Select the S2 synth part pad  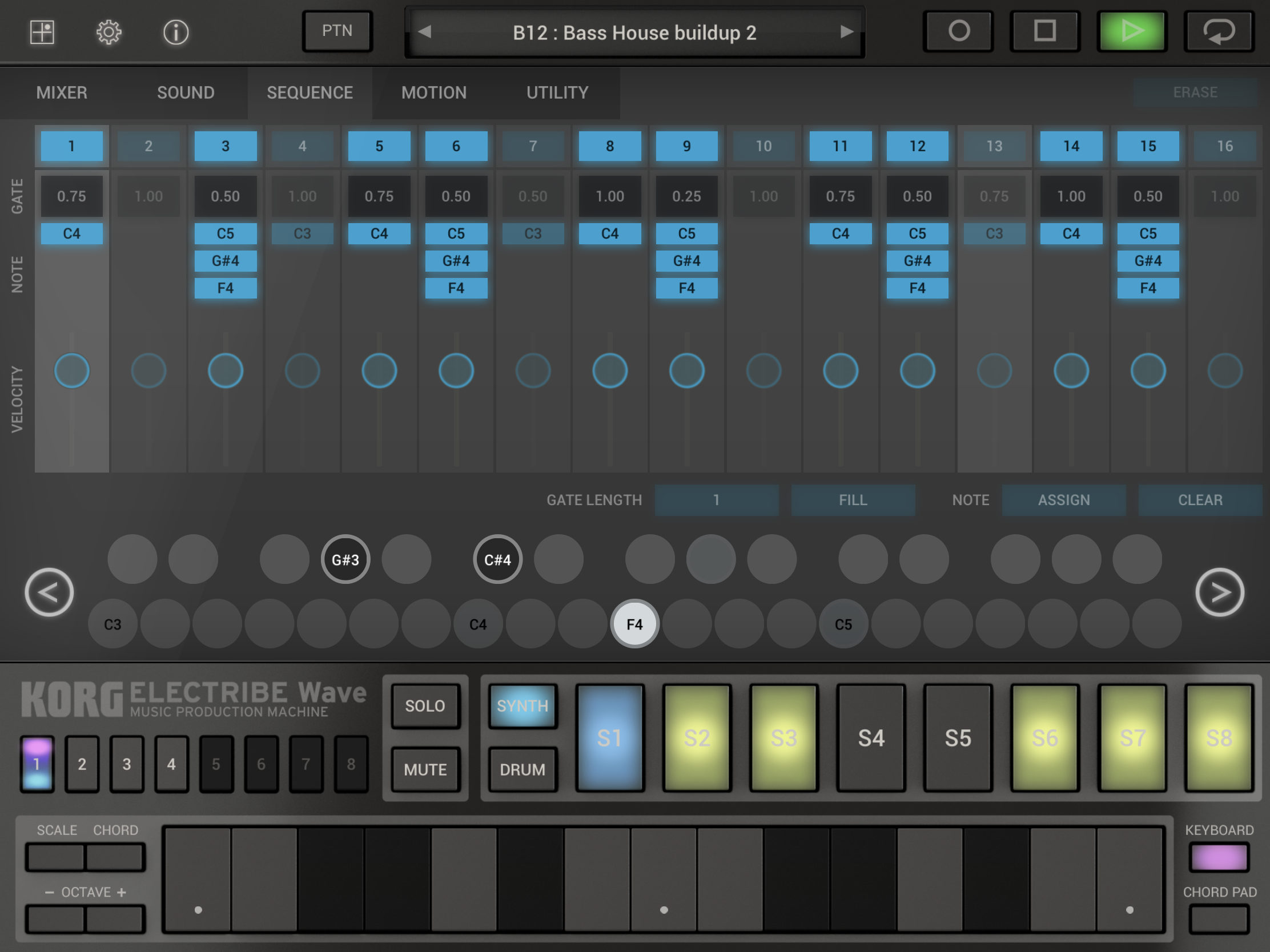pyautogui.click(x=697, y=738)
